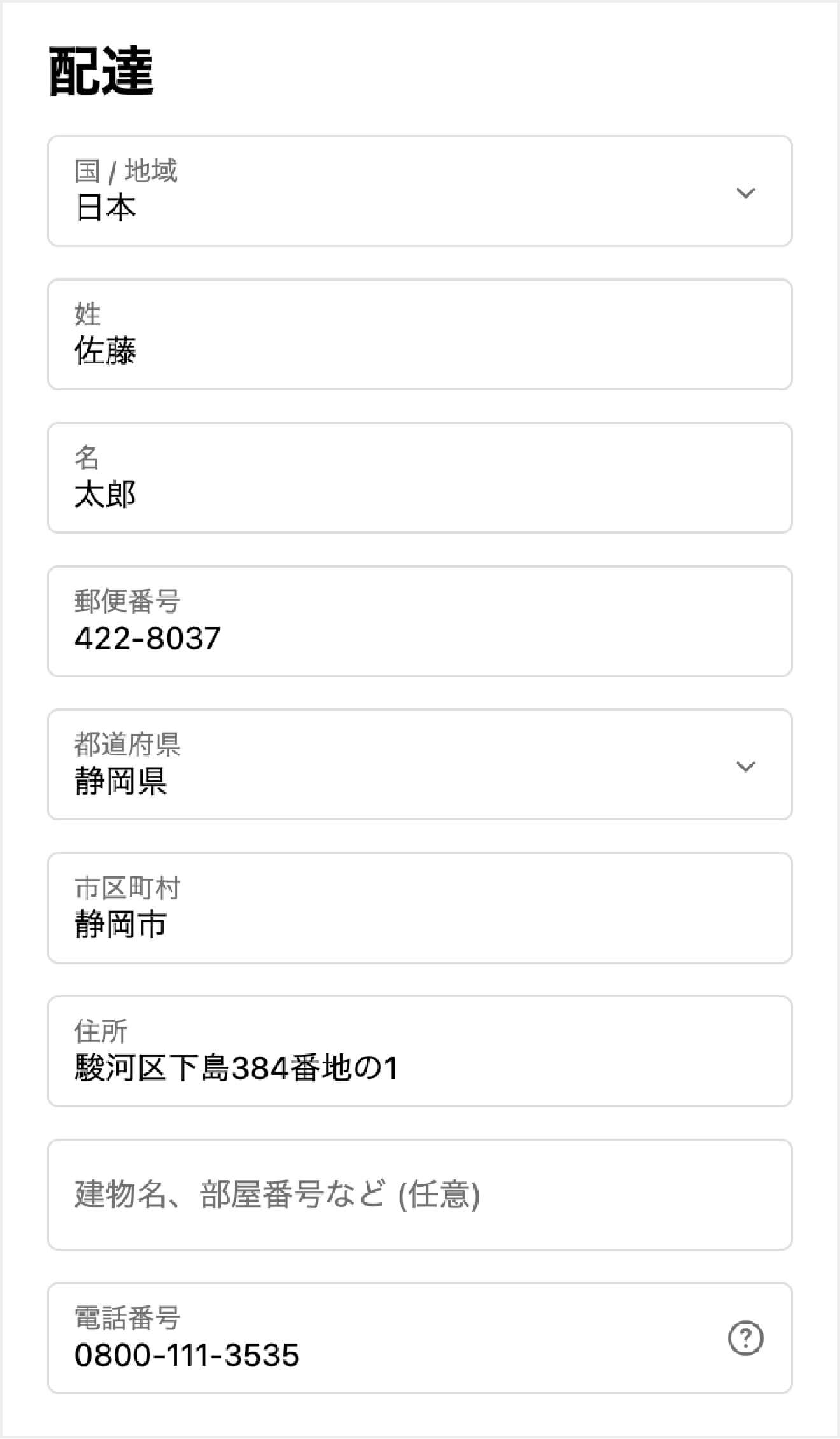Viewport: 840px width, 1439px height.
Task: Place cursor in 駿河区下島384番地の1 text
Action: tap(236, 1068)
